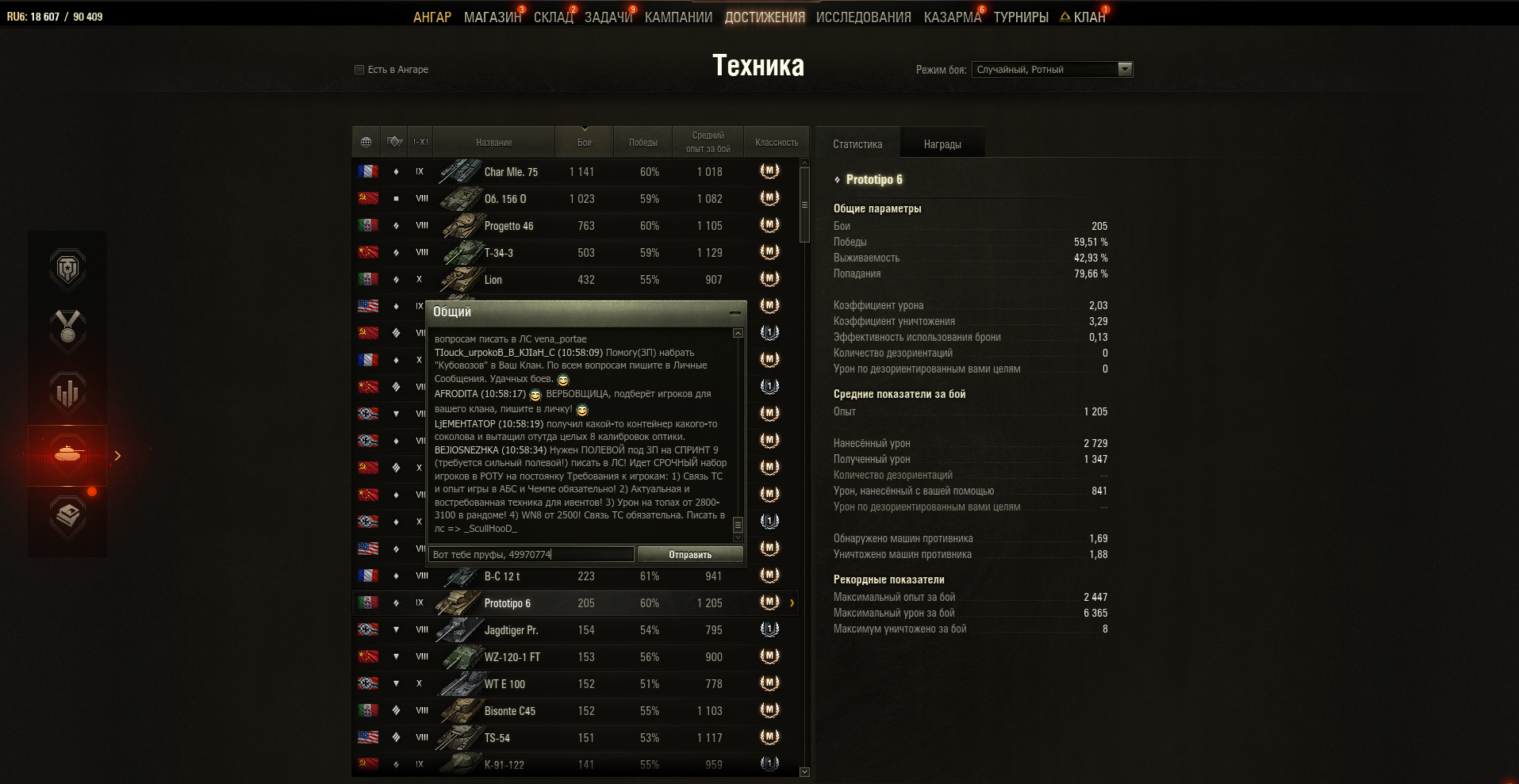Minimize the Общий chat window
Image resolution: width=1519 pixels, height=784 pixels.
pyautogui.click(x=735, y=312)
